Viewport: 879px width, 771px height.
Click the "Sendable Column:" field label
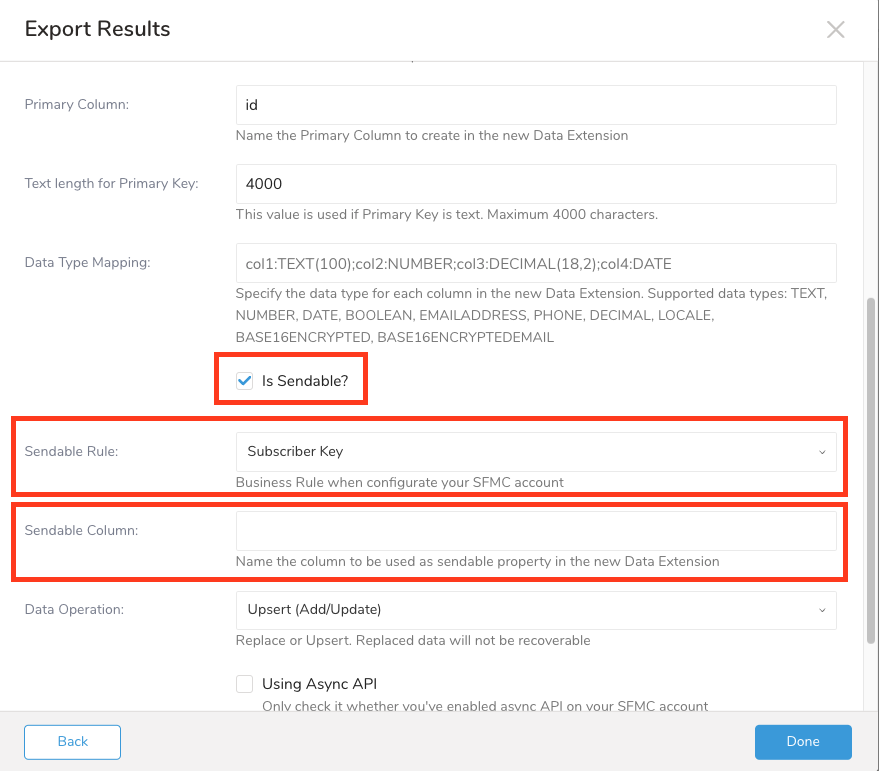(x=81, y=530)
